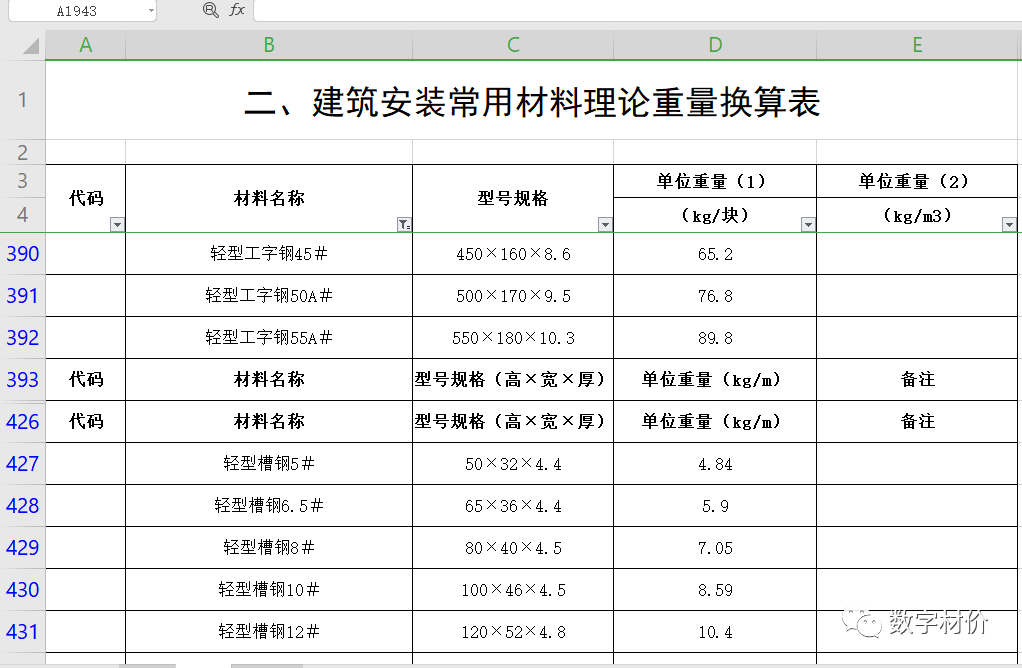Screen dimensions: 1022x668
Task: Select row 427 header
Action: tap(22, 464)
